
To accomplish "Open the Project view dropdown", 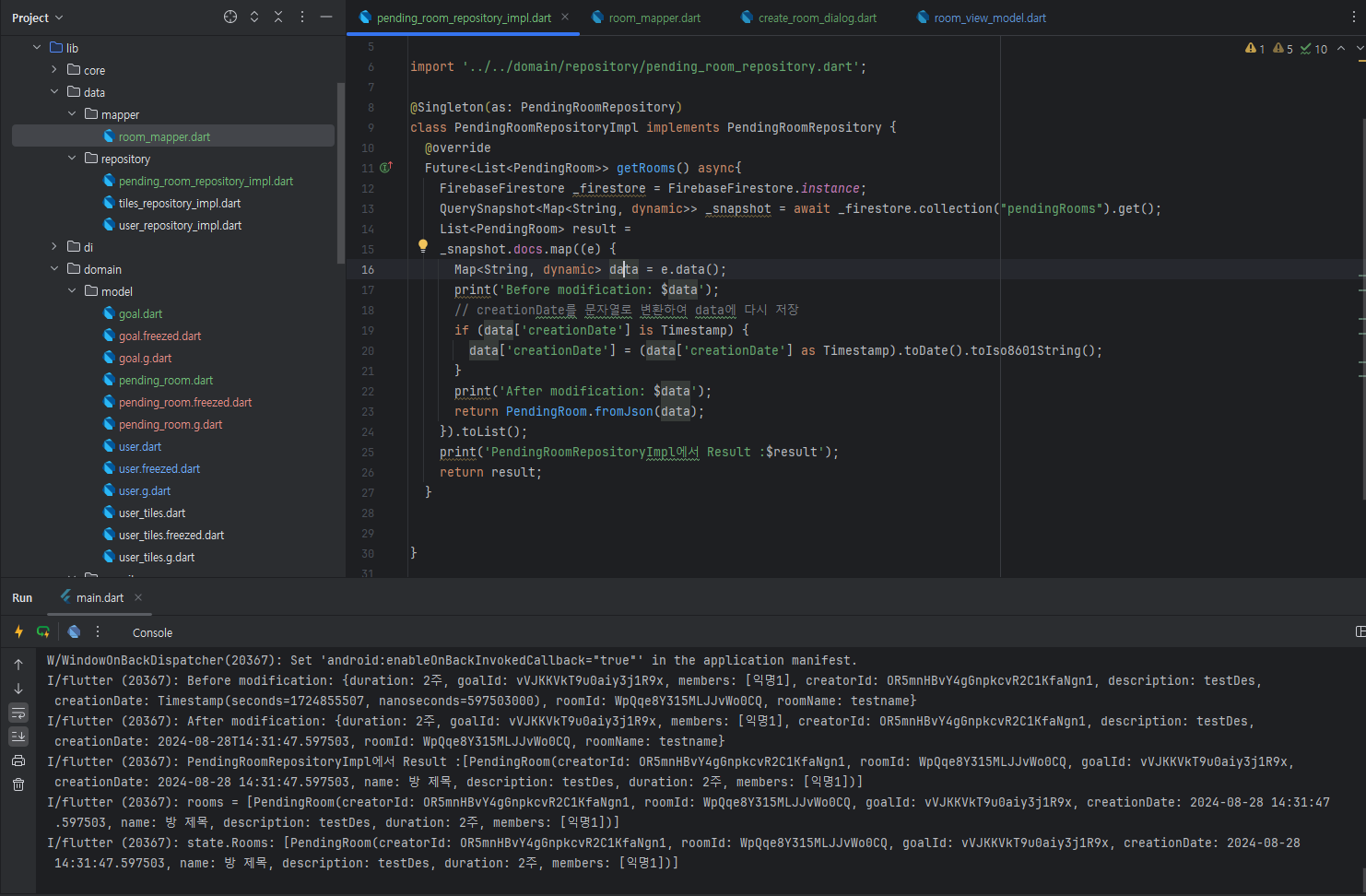I will point(38,18).
